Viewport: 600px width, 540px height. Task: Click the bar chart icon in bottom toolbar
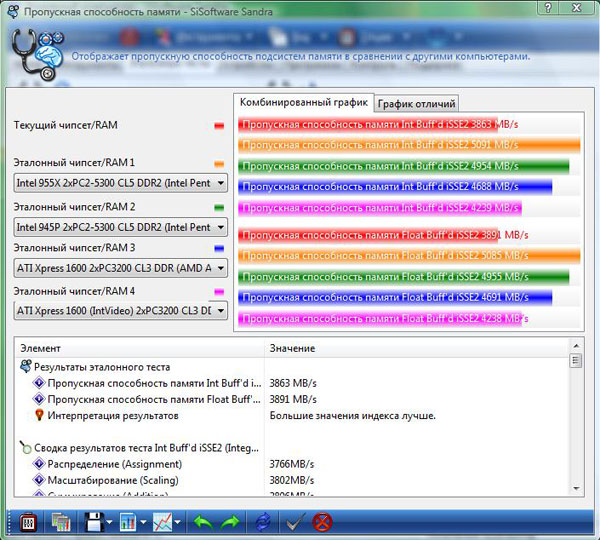coord(128,522)
